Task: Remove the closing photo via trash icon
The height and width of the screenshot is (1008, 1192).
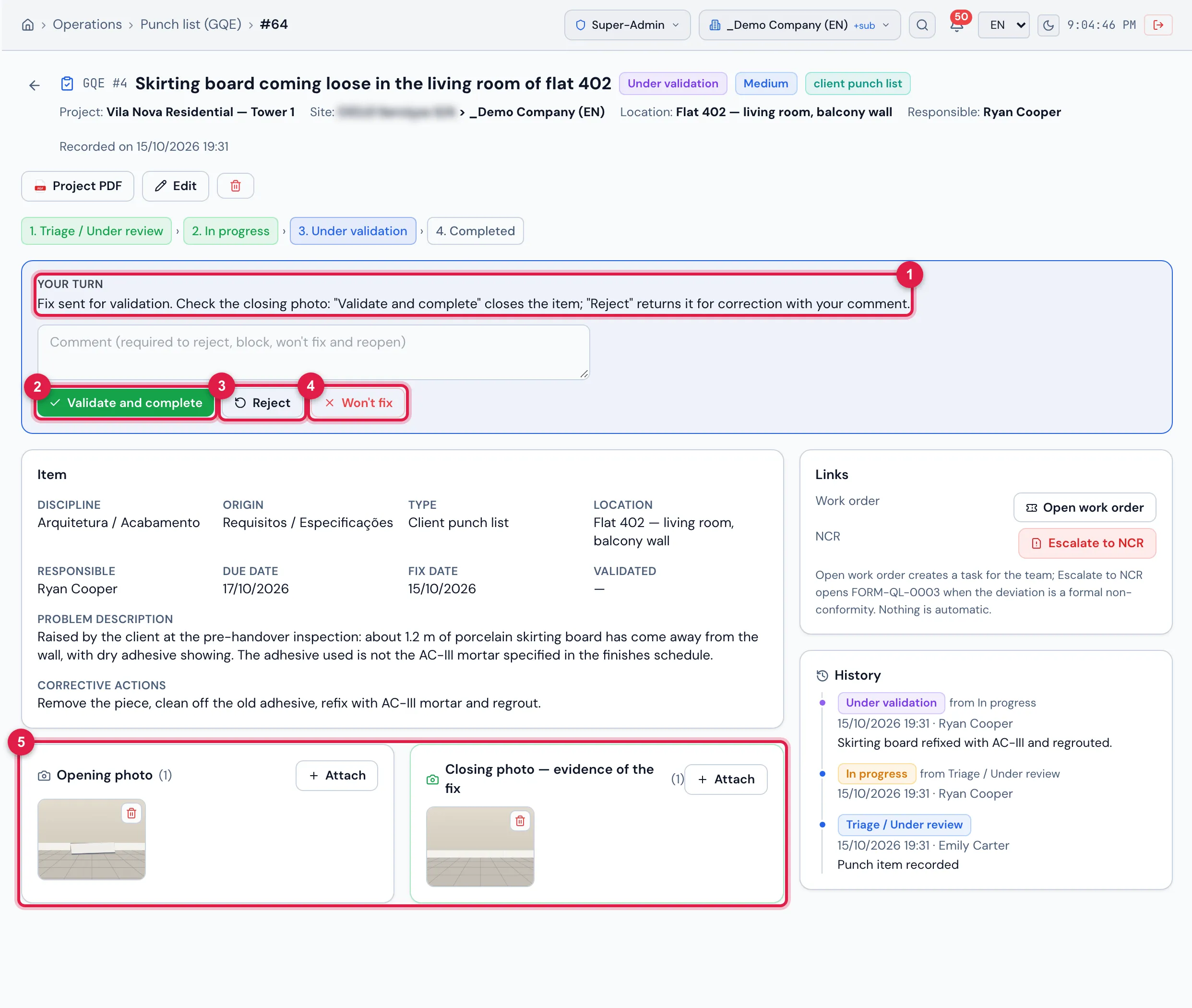Action: (520, 821)
